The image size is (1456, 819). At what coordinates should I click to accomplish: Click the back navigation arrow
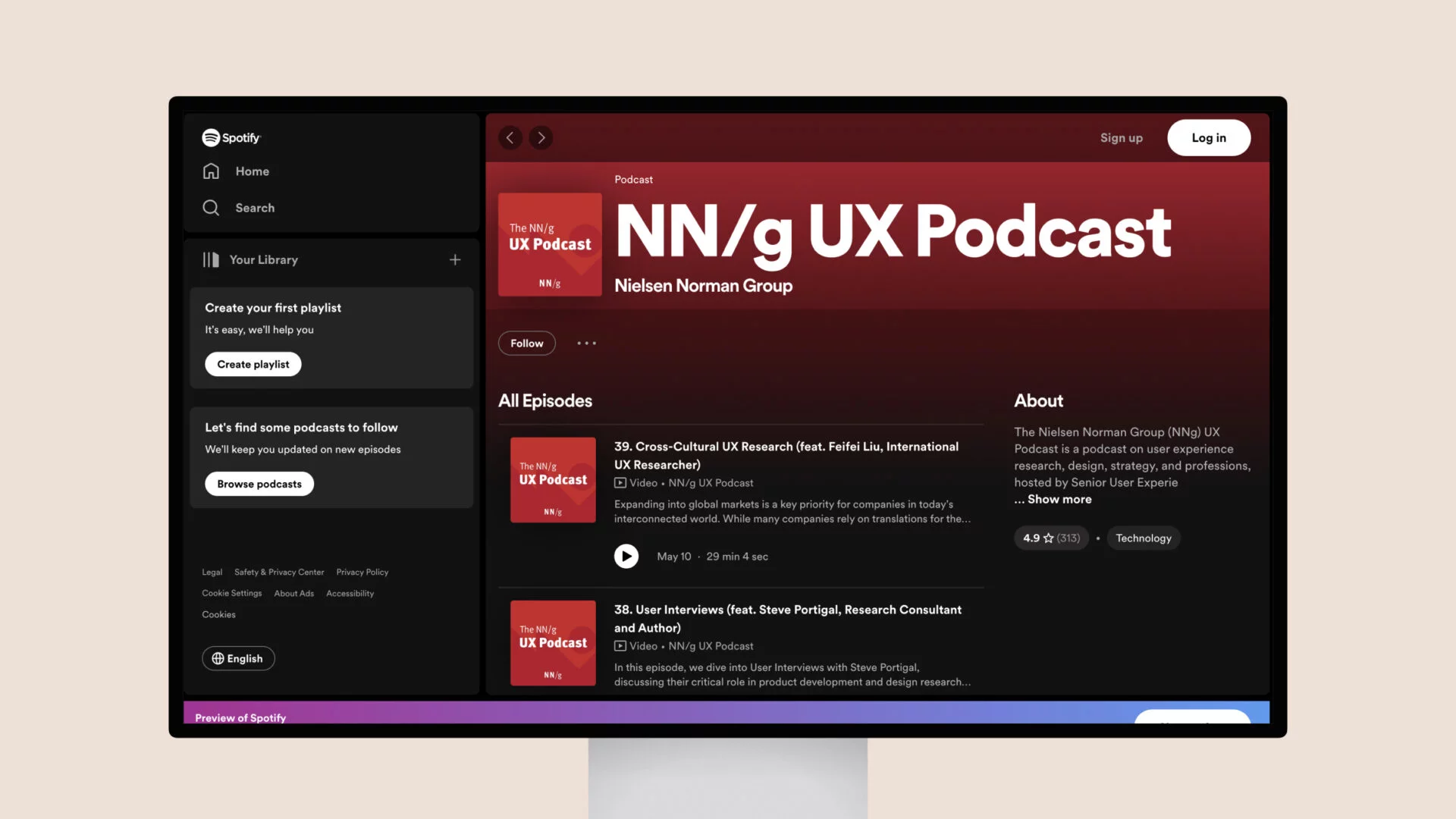tap(511, 137)
